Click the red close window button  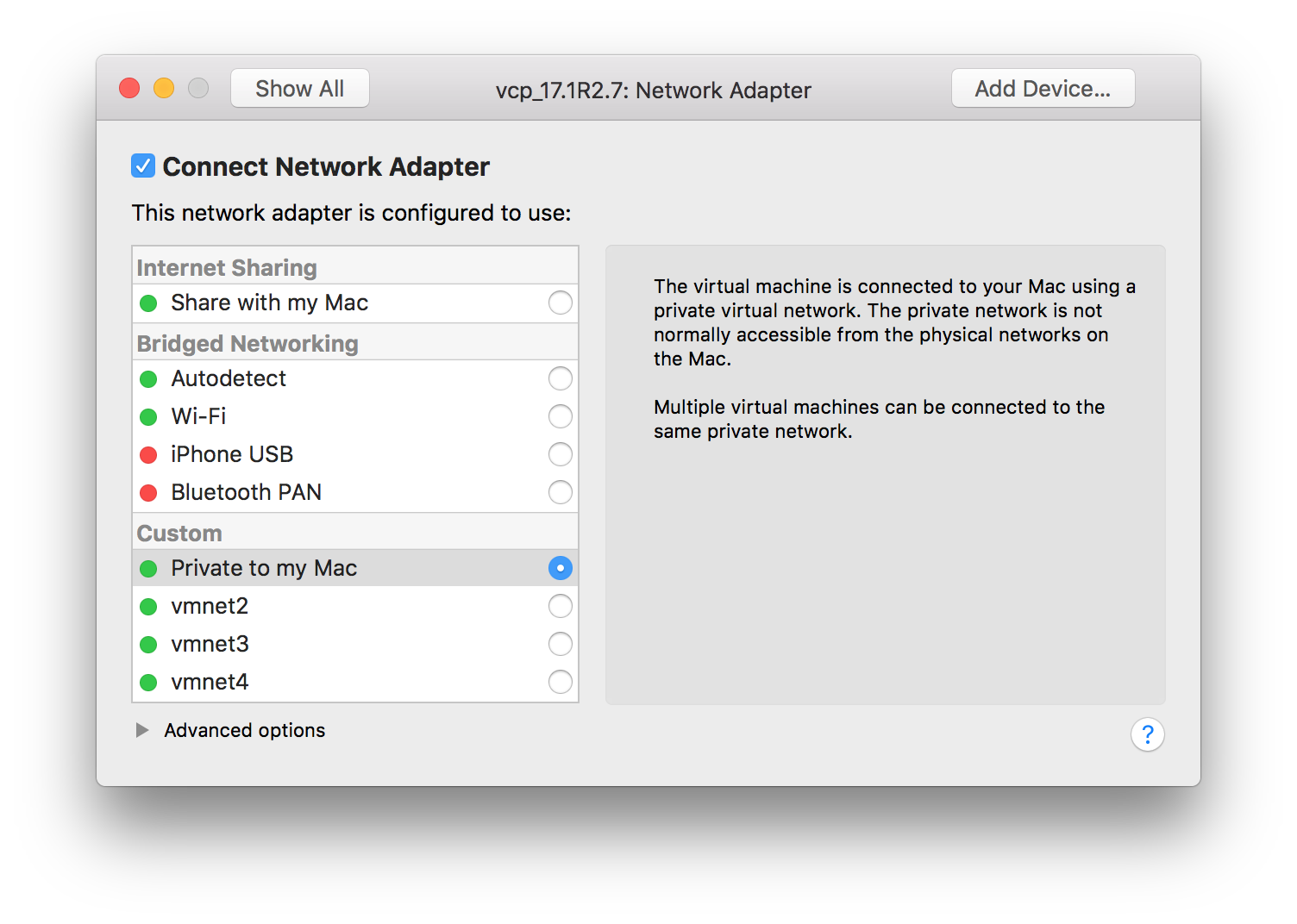tap(129, 88)
